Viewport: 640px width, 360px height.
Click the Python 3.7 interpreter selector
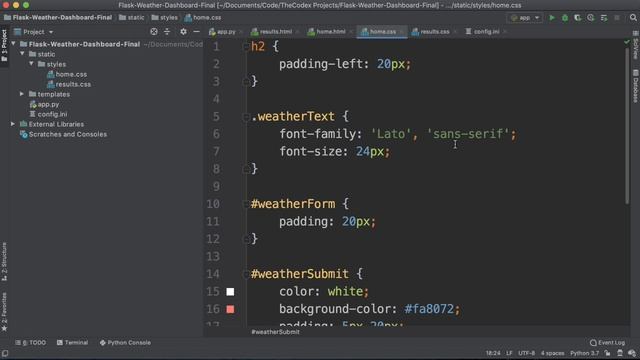pos(584,353)
